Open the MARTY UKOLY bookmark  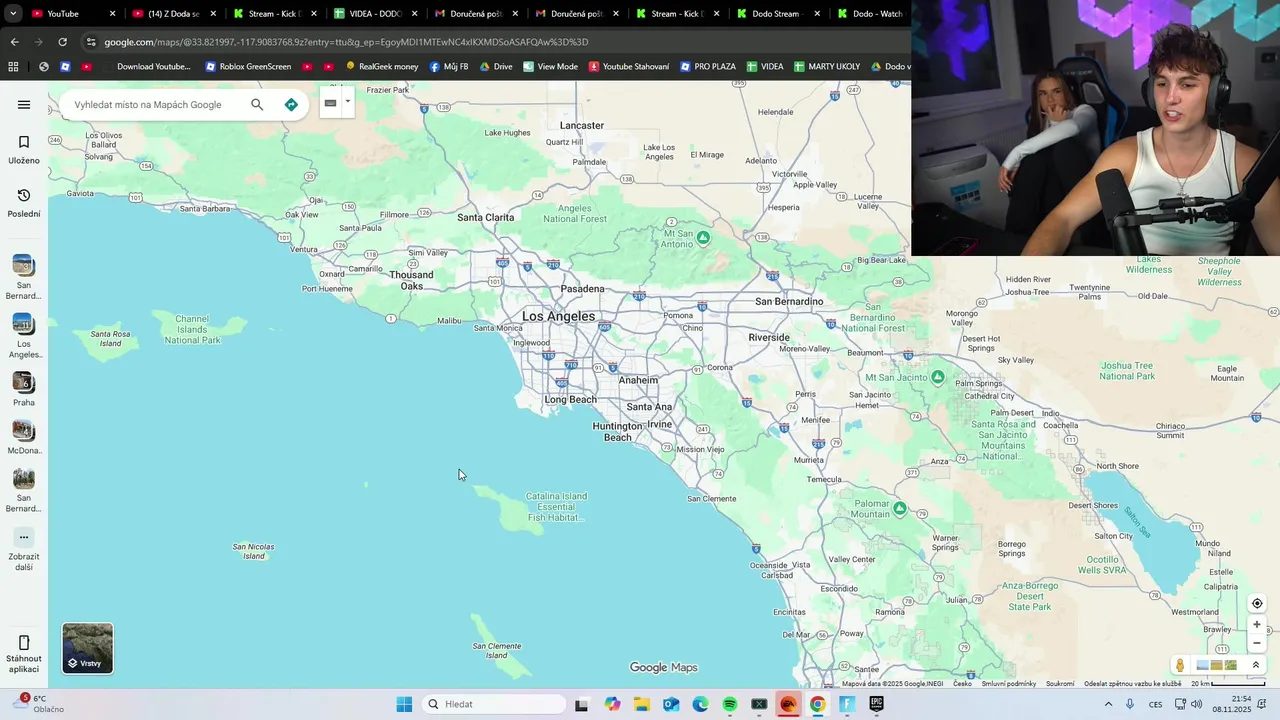827,67
